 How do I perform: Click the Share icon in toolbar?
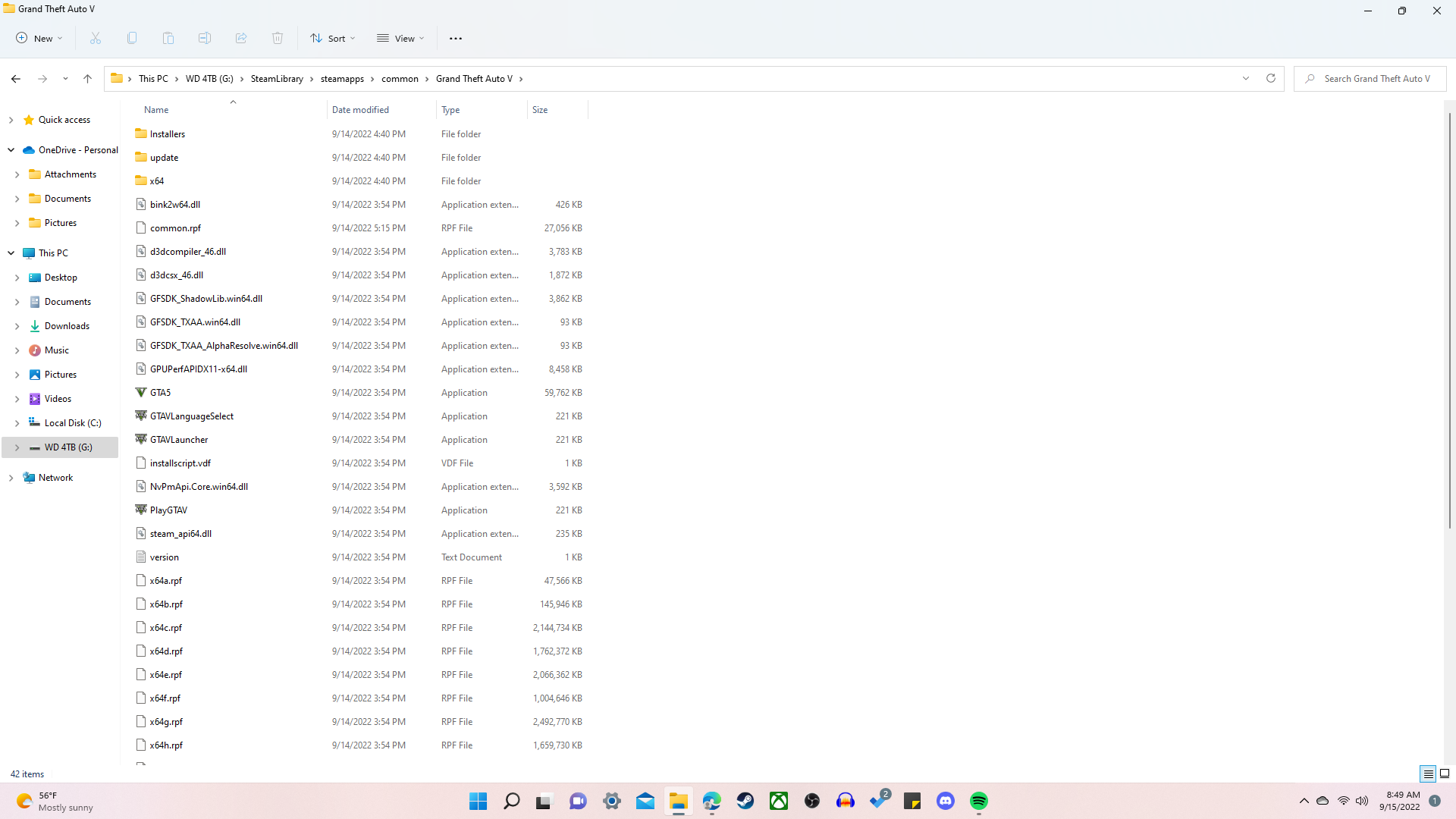coord(241,38)
